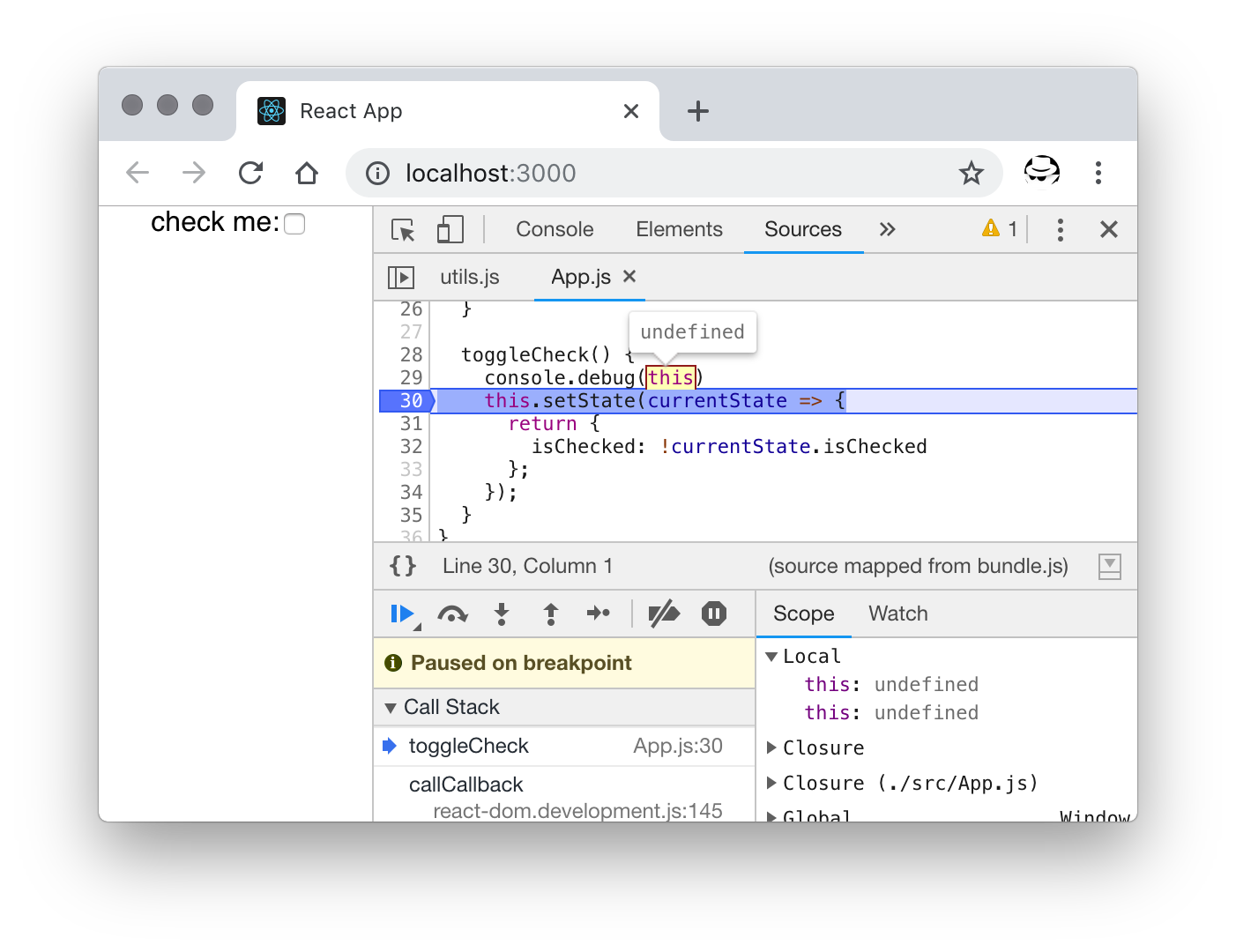
Task: Step into next function call
Action: pyautogui.click(x=502, y=614)
